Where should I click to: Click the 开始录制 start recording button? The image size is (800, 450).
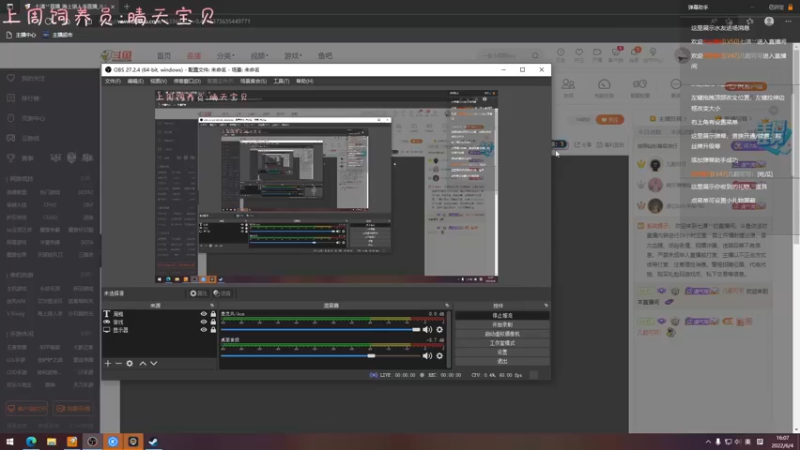point(502,325)
